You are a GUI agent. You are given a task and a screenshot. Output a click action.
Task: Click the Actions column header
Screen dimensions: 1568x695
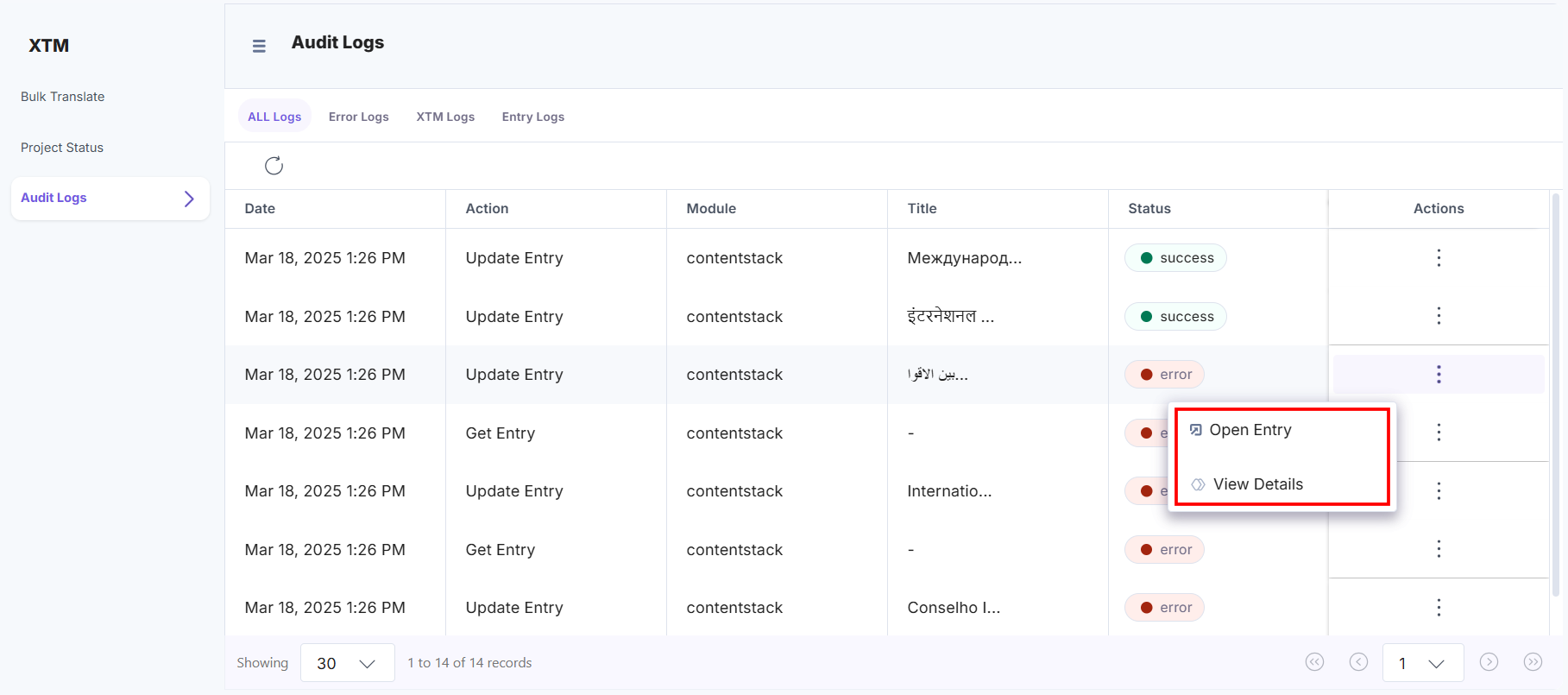point(1439,208)
